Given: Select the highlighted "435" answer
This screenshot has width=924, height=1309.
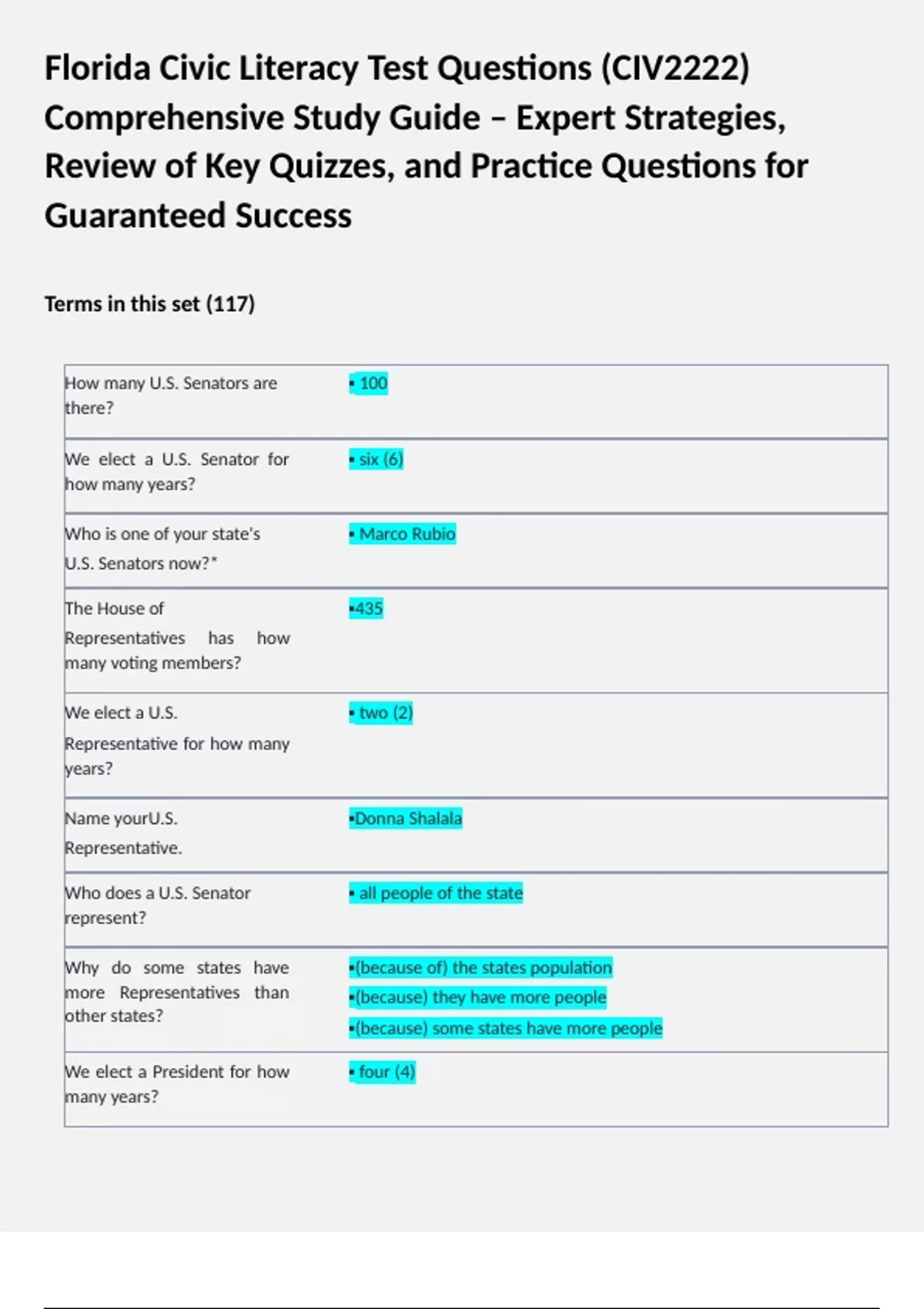Looking at the screenshot, I should [366, 609].
